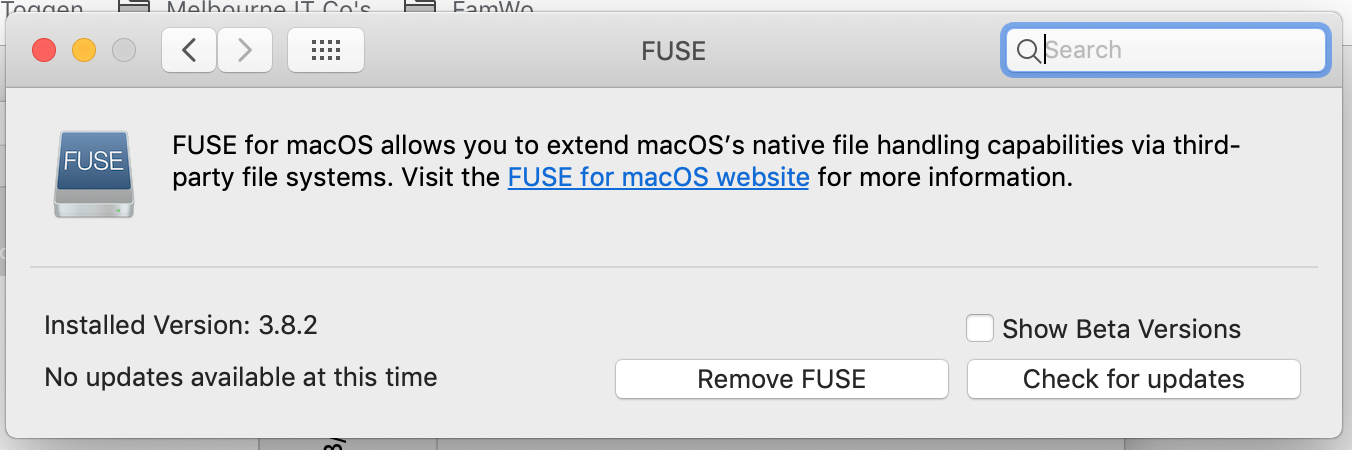
Task: Click the FUSE drive icon
Action: tap(94, 174)
